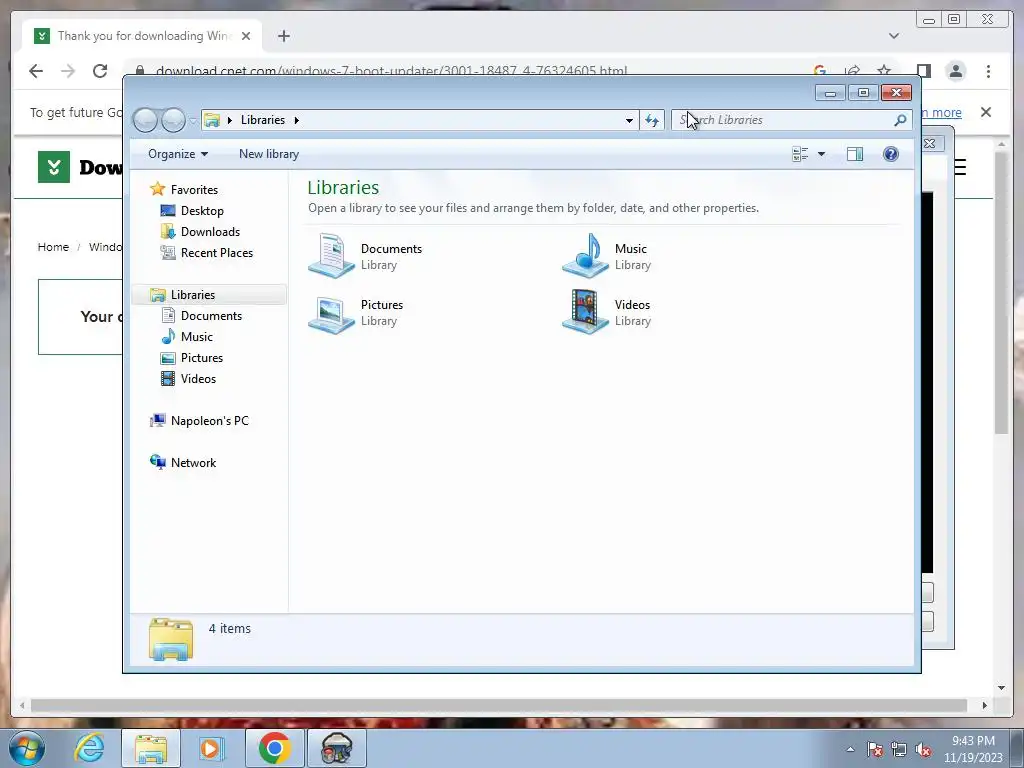This screenshot has height=768, width=1024.
Task: Select Documents under Libraries in sidebar
Action: (211, 315)
